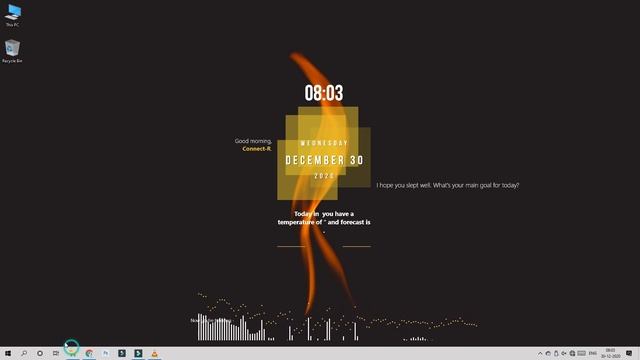The height and width of the screenshot is (360, 640).
Task: Launch Cortana circle icon in taskbar
Action: coord(40,353)
